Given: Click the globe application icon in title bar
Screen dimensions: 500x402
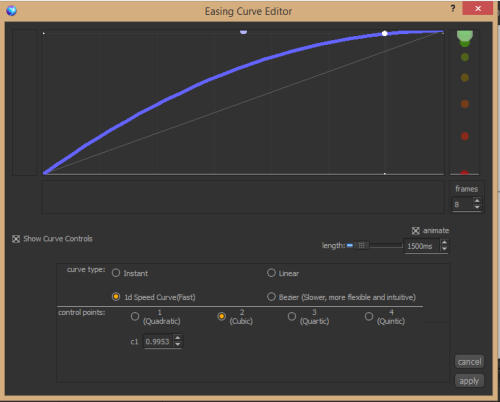Looking at the screenshot, I should tap(11, 11).
